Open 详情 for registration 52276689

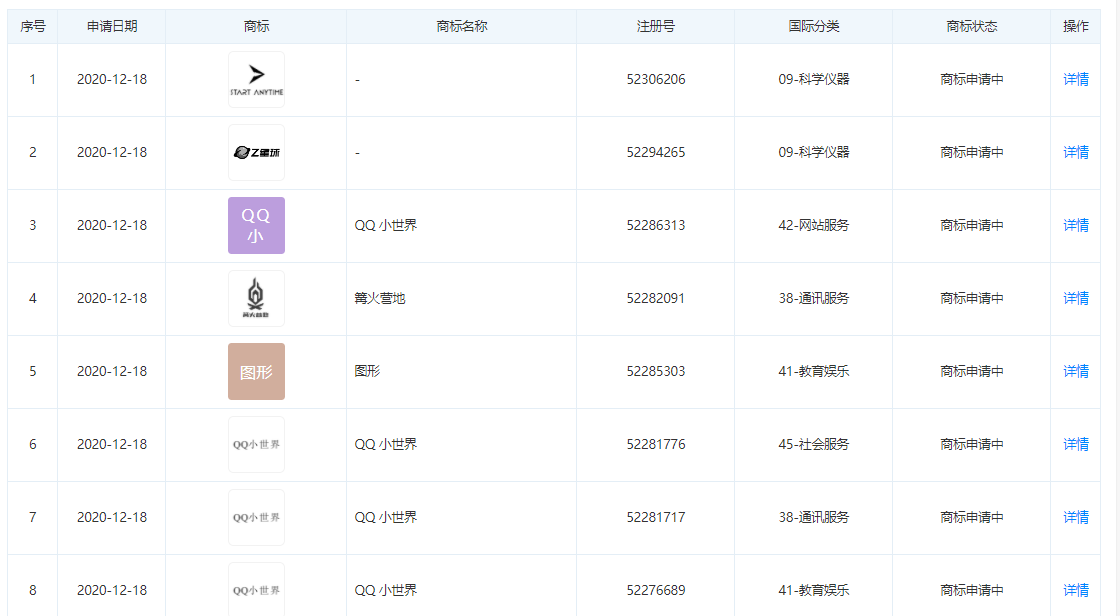1076,590
